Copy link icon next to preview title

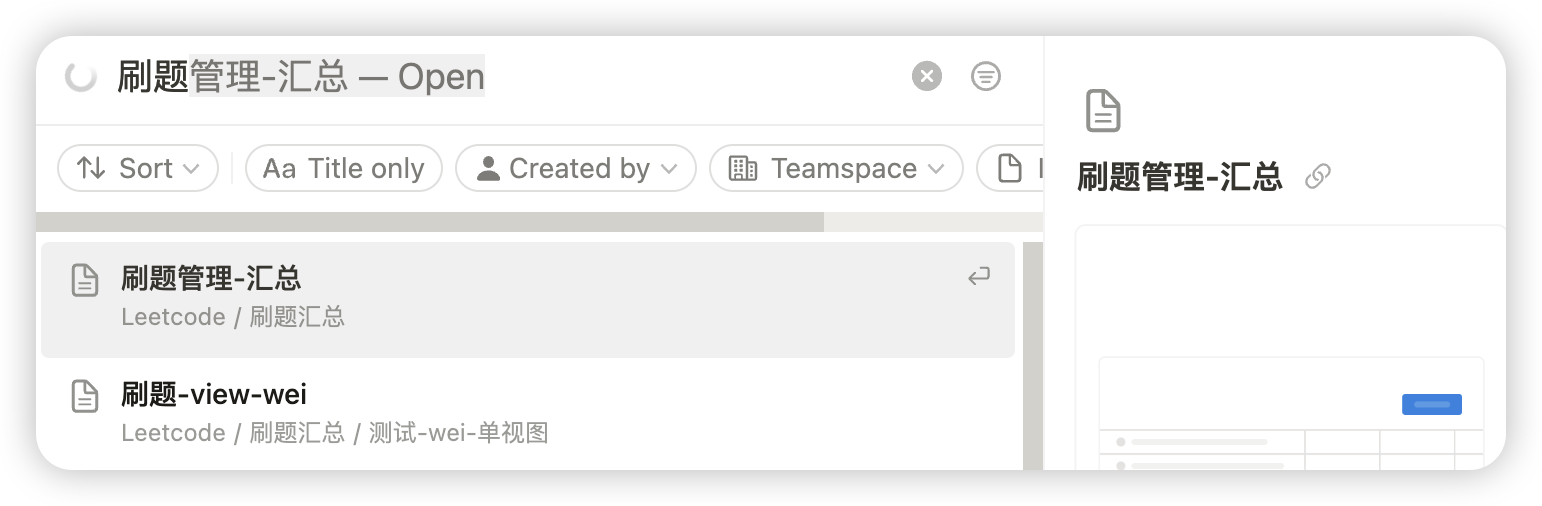1318,177
